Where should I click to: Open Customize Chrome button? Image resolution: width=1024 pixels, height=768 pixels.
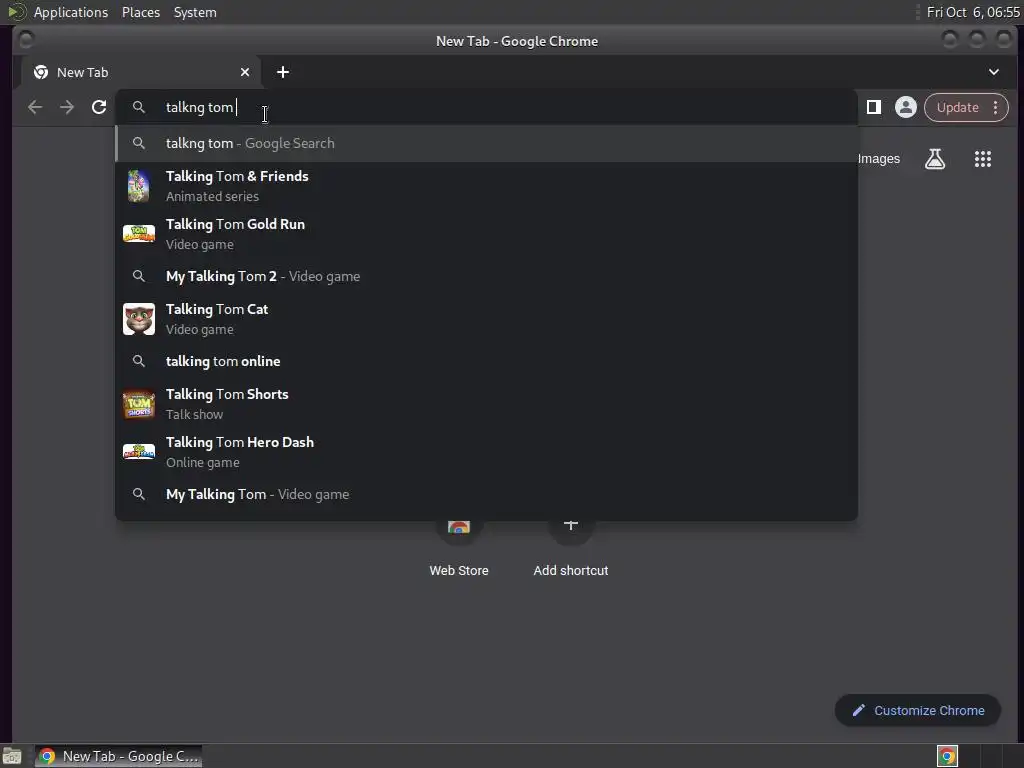pos(918,711)
